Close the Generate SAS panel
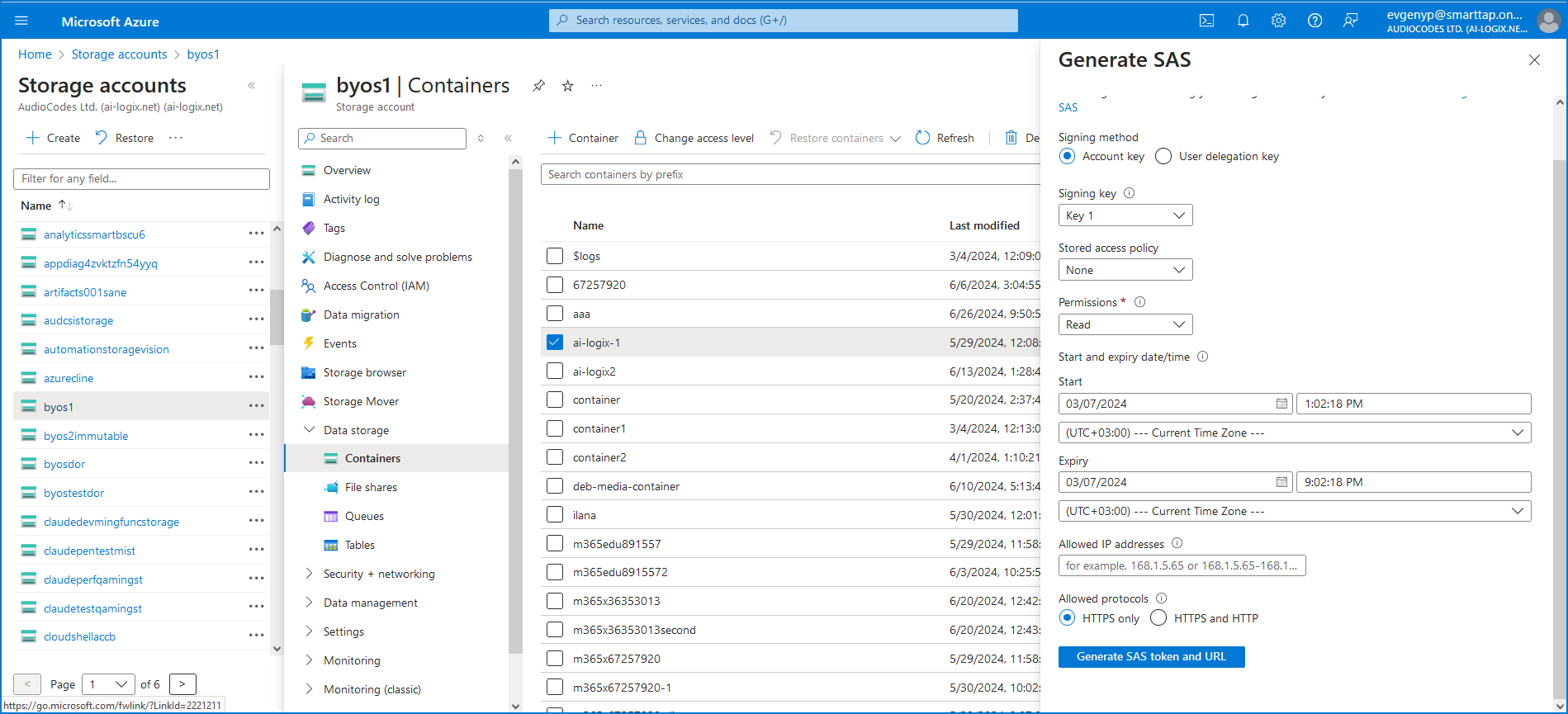The height and width of the screenshot is (714, 1568). coord(1534,60)
